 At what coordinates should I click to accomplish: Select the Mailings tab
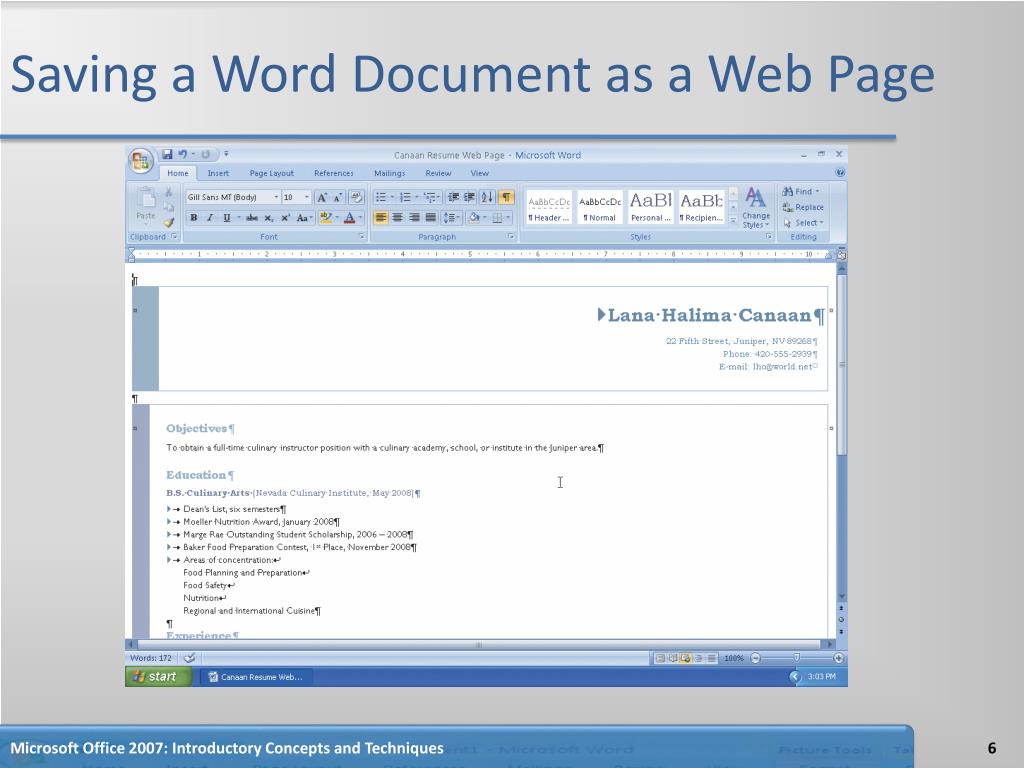389,173
